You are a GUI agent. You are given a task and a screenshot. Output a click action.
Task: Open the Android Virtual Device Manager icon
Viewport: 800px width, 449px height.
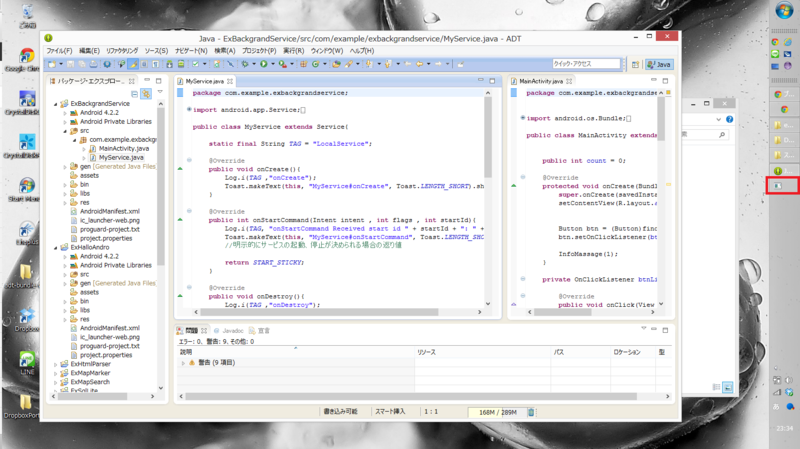(x=181, y=64)
